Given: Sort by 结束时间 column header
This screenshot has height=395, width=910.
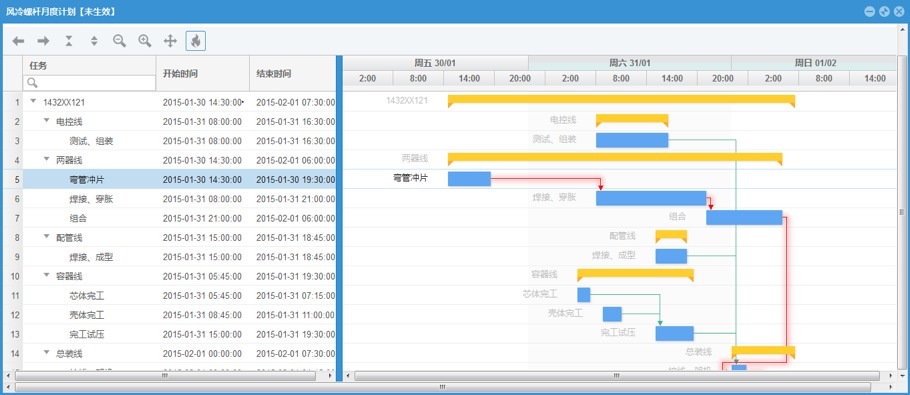Looking at the screenshot, I should tap(292, 74).
